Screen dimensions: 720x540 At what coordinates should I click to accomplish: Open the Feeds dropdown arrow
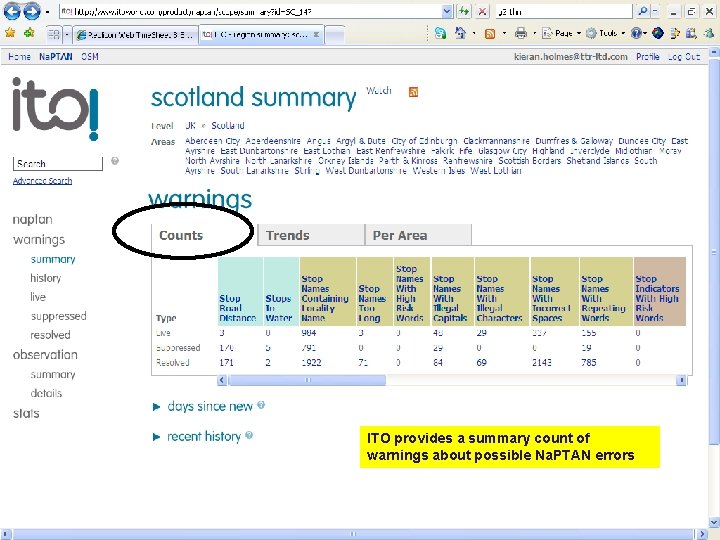(x=504, y=34)
